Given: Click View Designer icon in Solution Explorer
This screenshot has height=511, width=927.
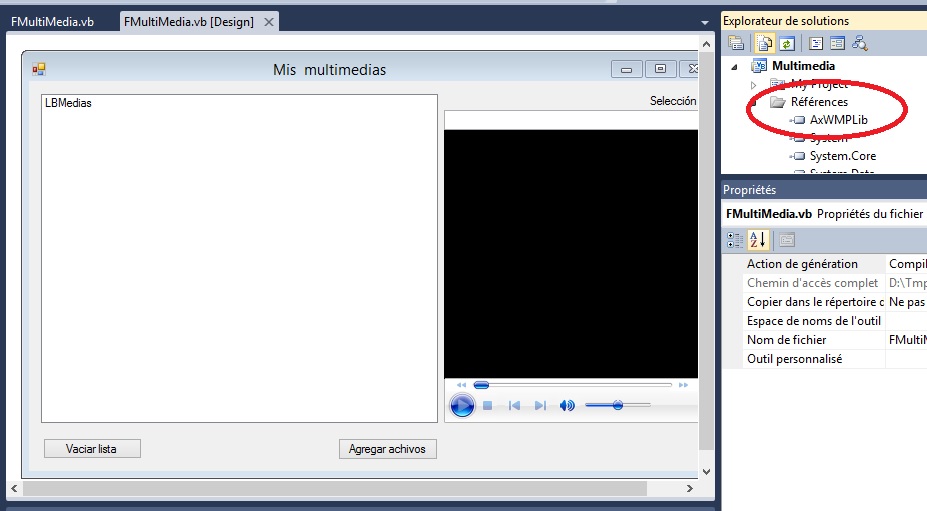Looking at the screenshot, I should coord(837,43).
